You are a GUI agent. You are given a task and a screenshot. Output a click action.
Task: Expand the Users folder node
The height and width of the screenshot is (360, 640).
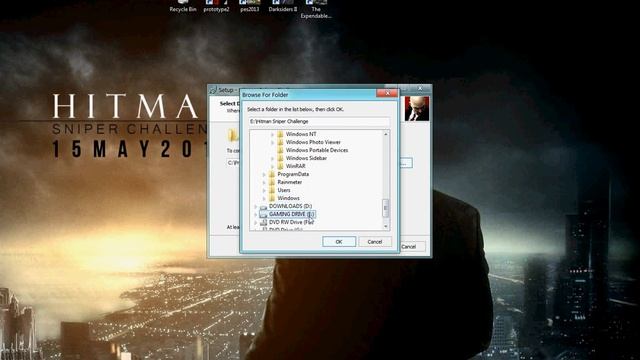pyautogui.click(x=264, y=190)
